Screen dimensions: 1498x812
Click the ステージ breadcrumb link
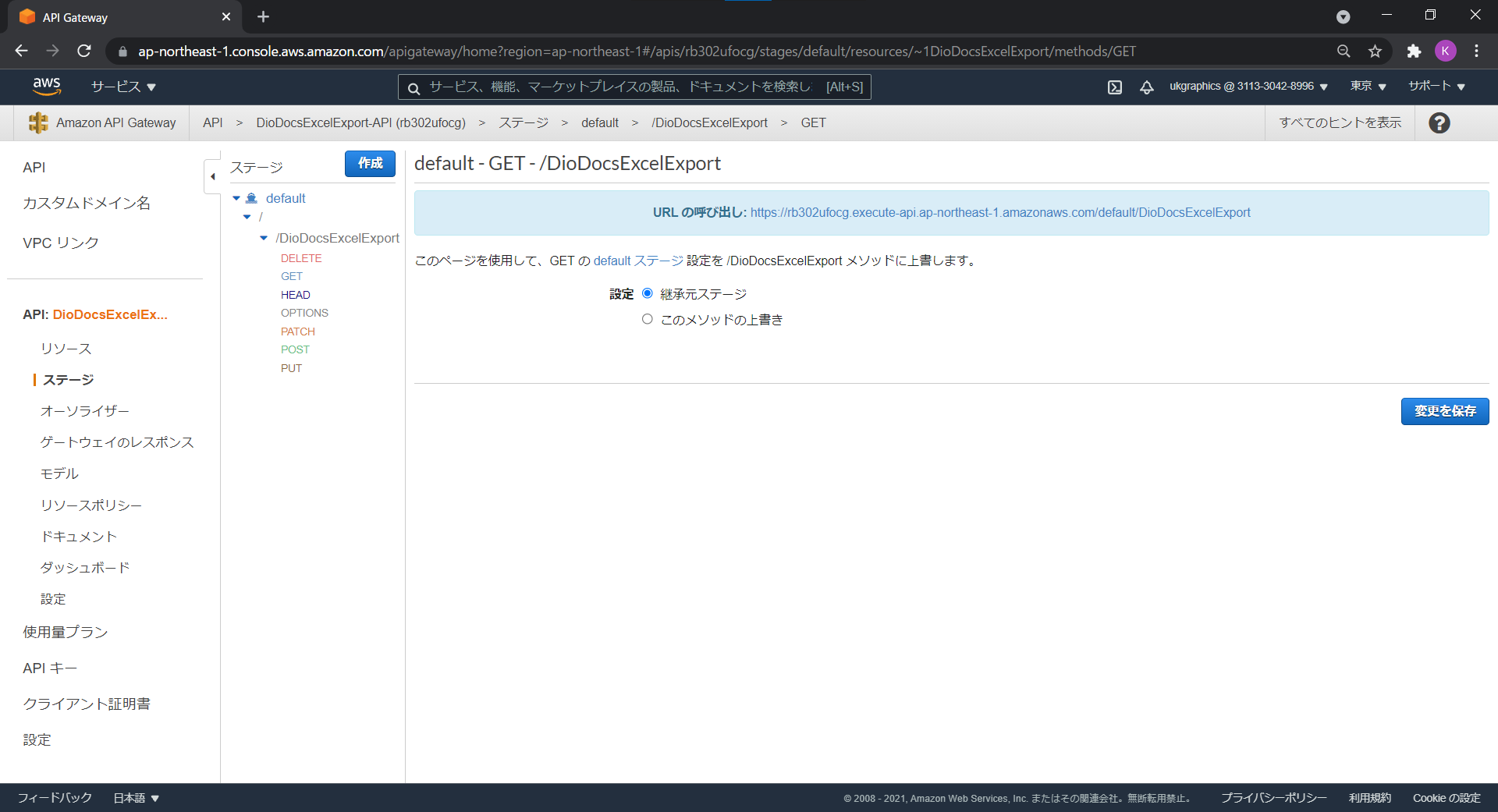click(524, 122)
